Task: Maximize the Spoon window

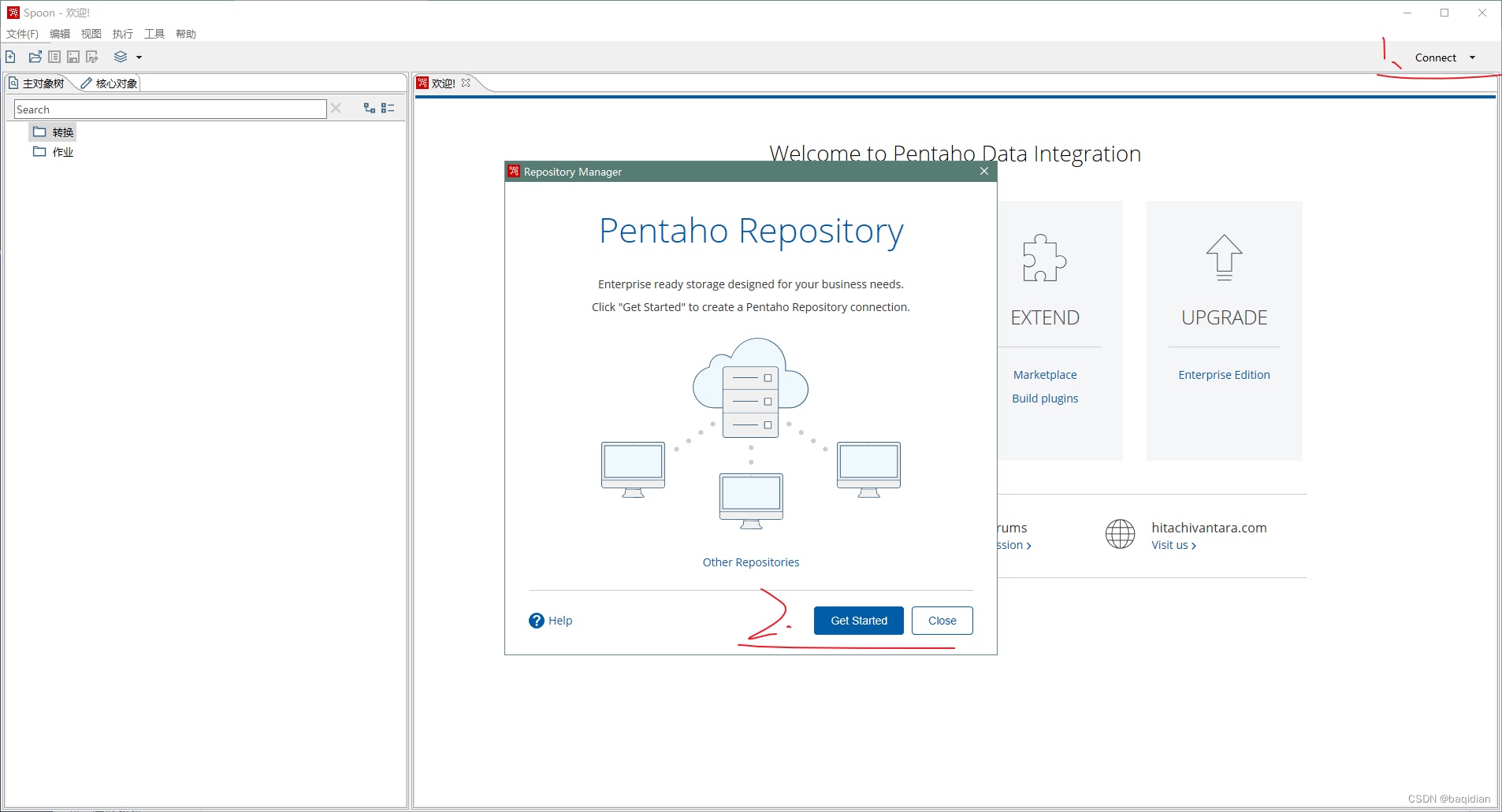Action: click(x=1444, y=13)
